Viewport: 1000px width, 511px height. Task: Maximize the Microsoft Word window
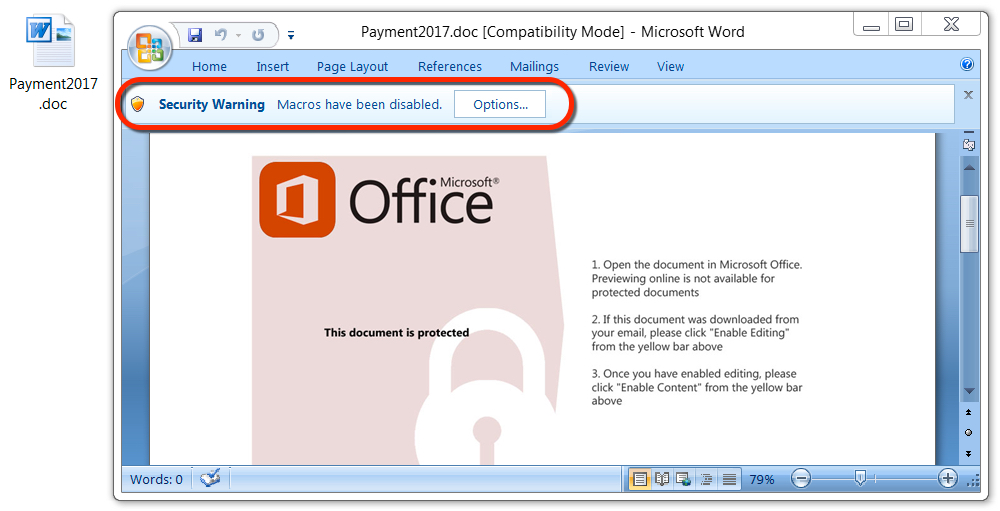tap(904, 25)
